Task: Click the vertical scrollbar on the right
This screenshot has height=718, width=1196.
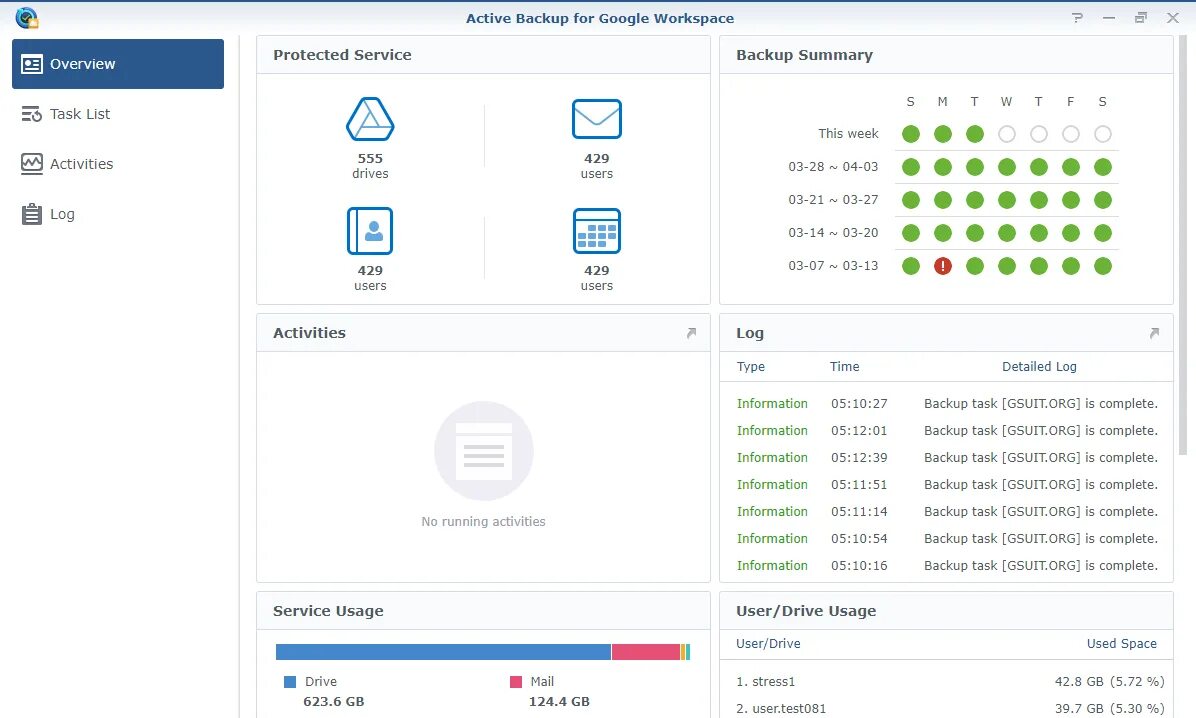Action: click(1183, 244)
